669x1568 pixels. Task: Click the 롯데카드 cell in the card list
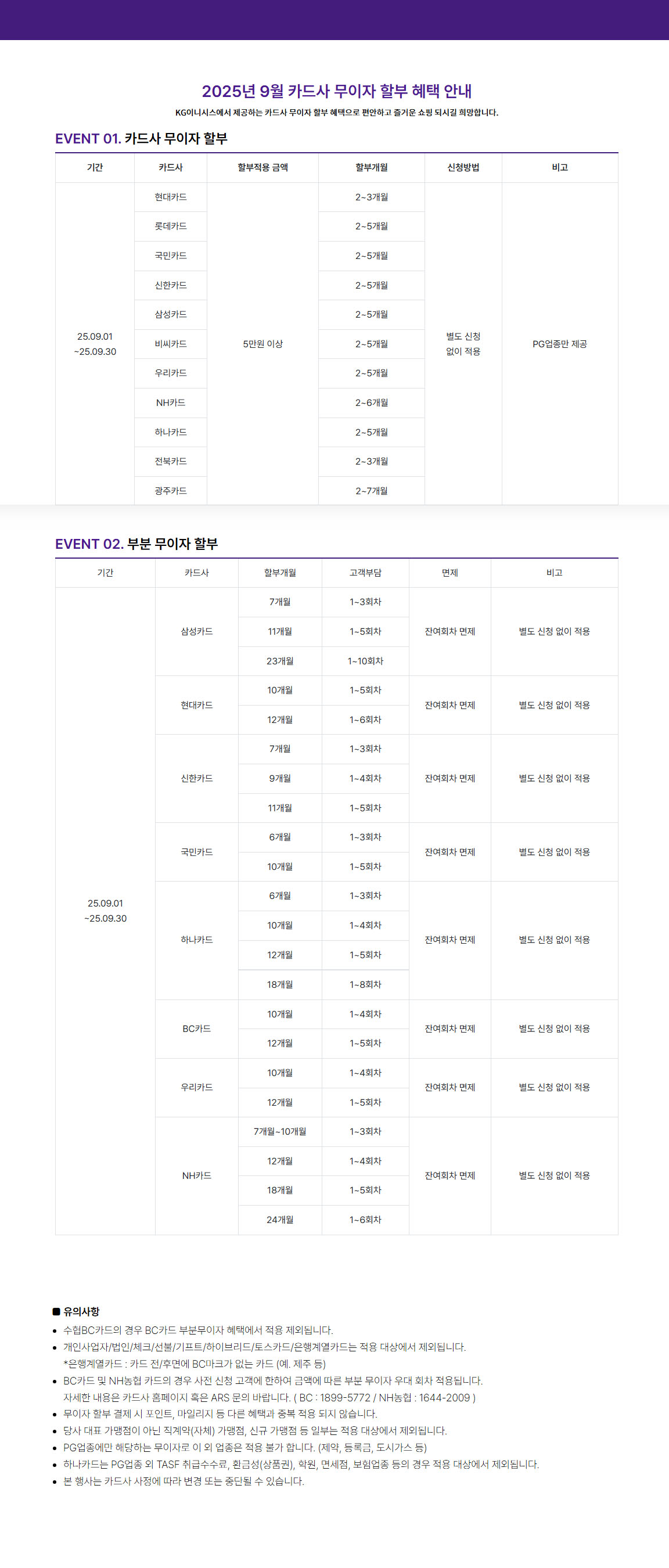pyautogui.click(x=171, y=226)
